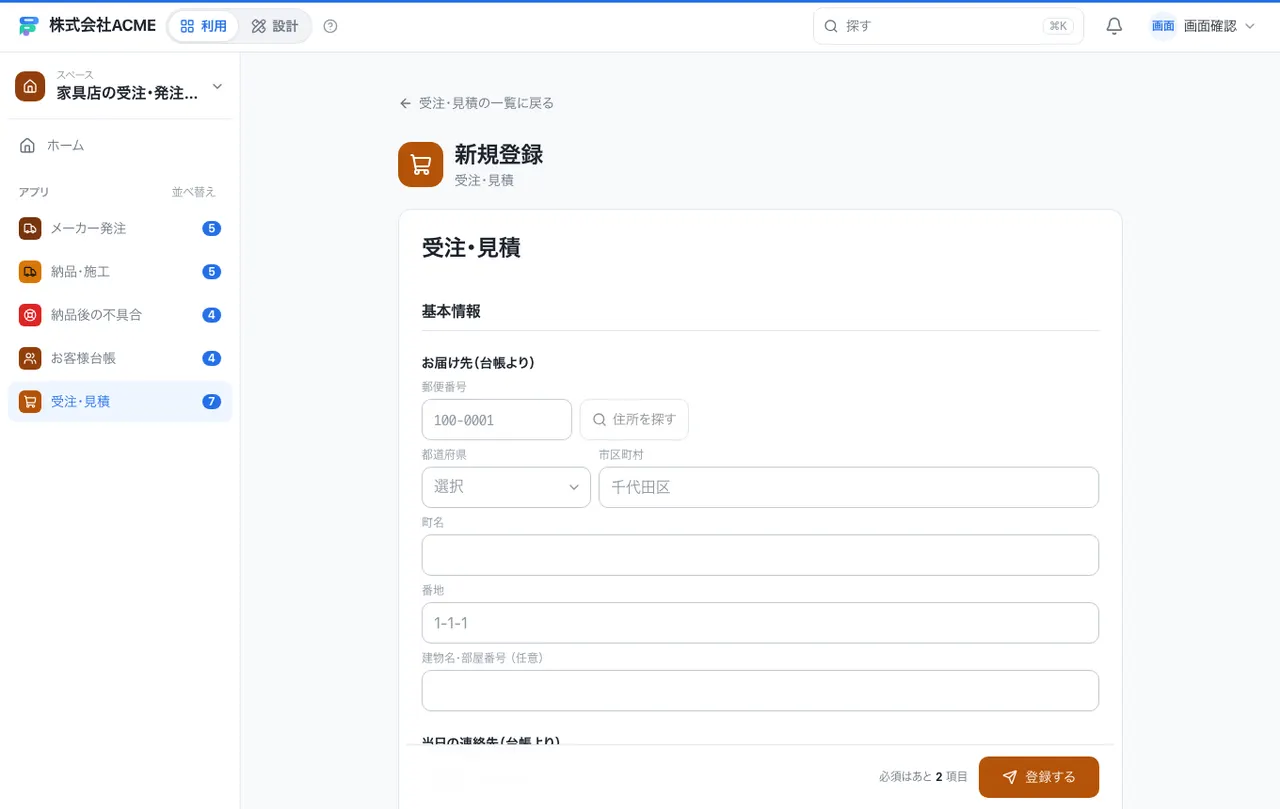
Task: Click the 町名 input field
Action: (x=760, y=555)
